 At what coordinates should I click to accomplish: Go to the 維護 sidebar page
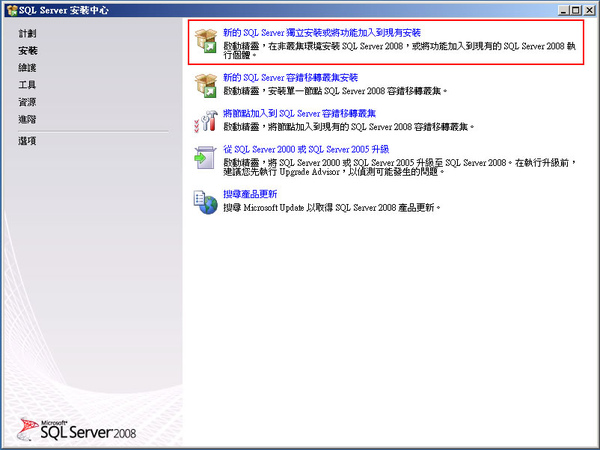point(27,68)
